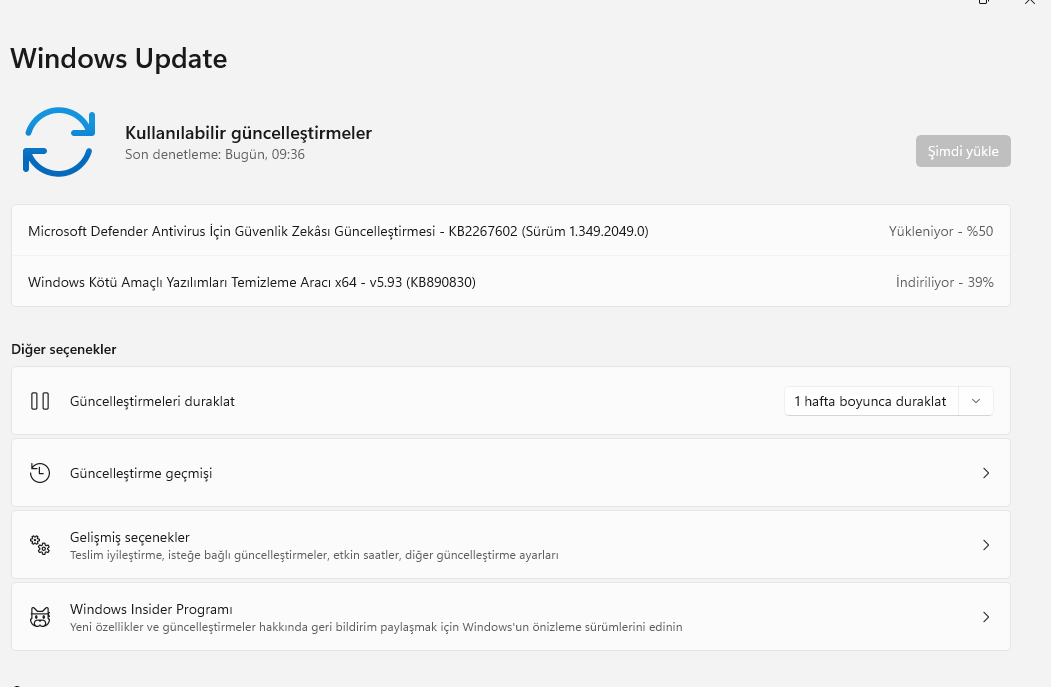Open the pause duration dropdown arrow
This screenshot has height=687, width=1051.
pyautogui.click(x=976, y=401)
